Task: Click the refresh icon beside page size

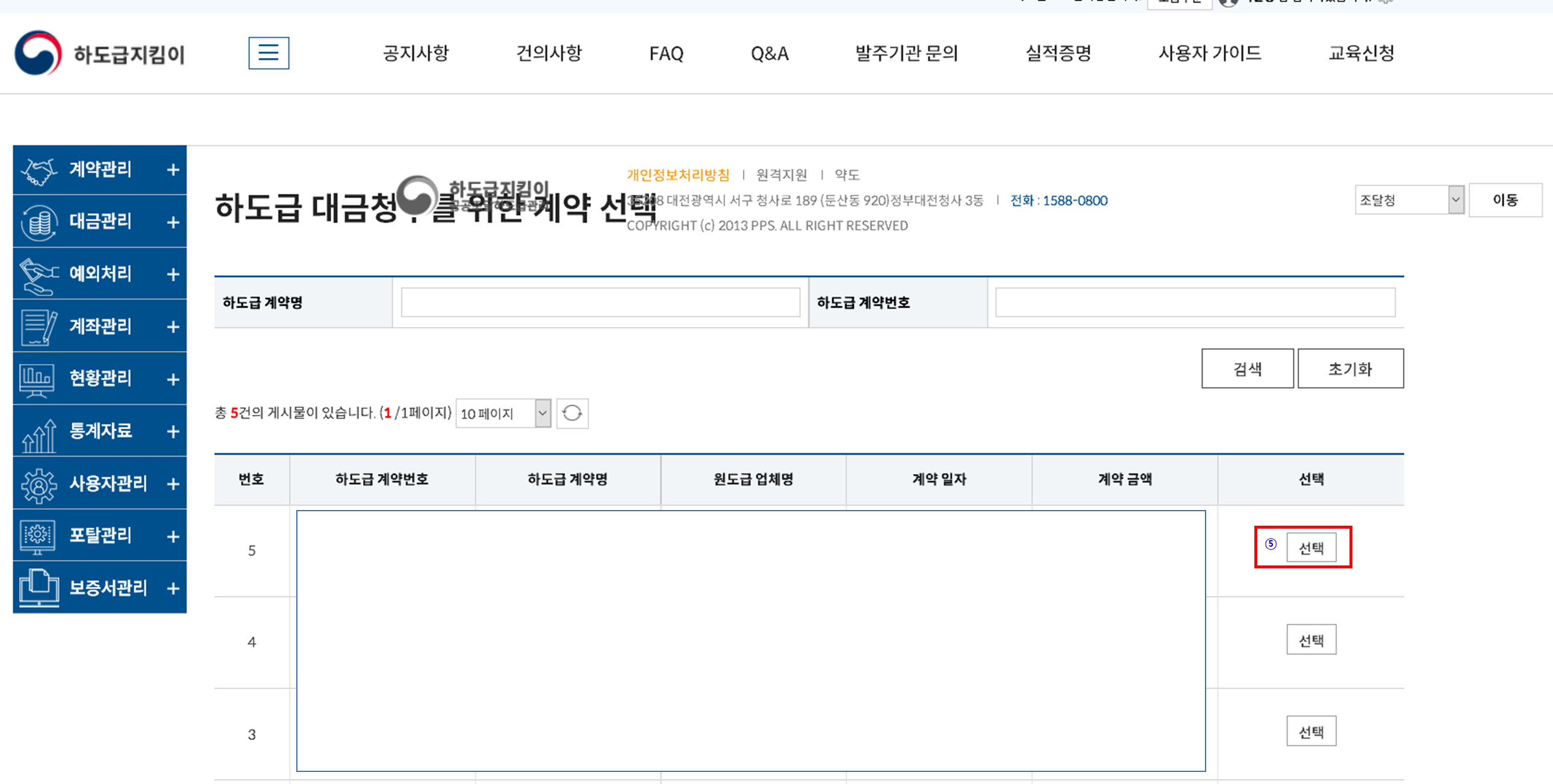Action: (x=571, y=414)
